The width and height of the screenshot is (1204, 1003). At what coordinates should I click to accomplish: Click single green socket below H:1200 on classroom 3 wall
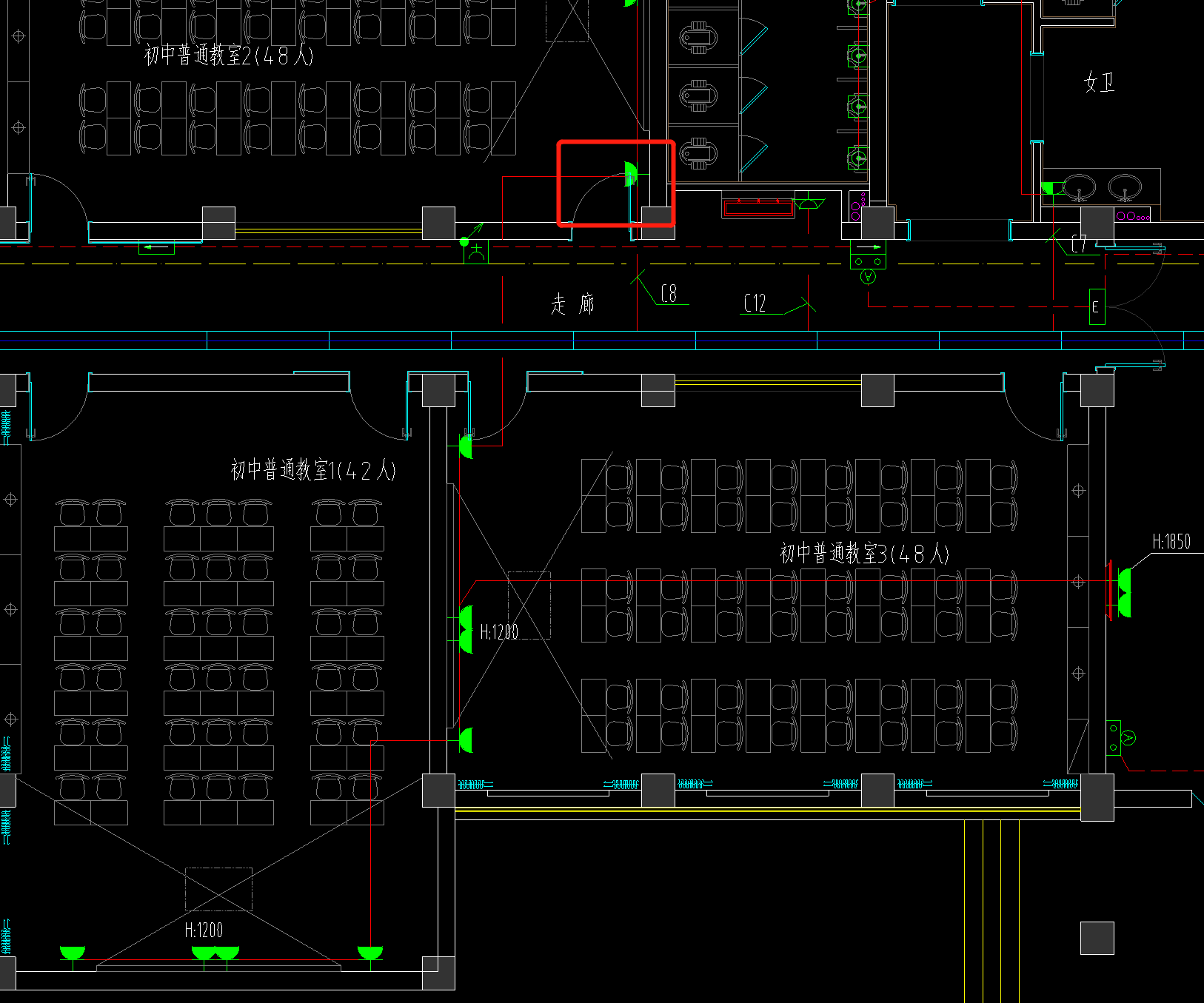466,740
